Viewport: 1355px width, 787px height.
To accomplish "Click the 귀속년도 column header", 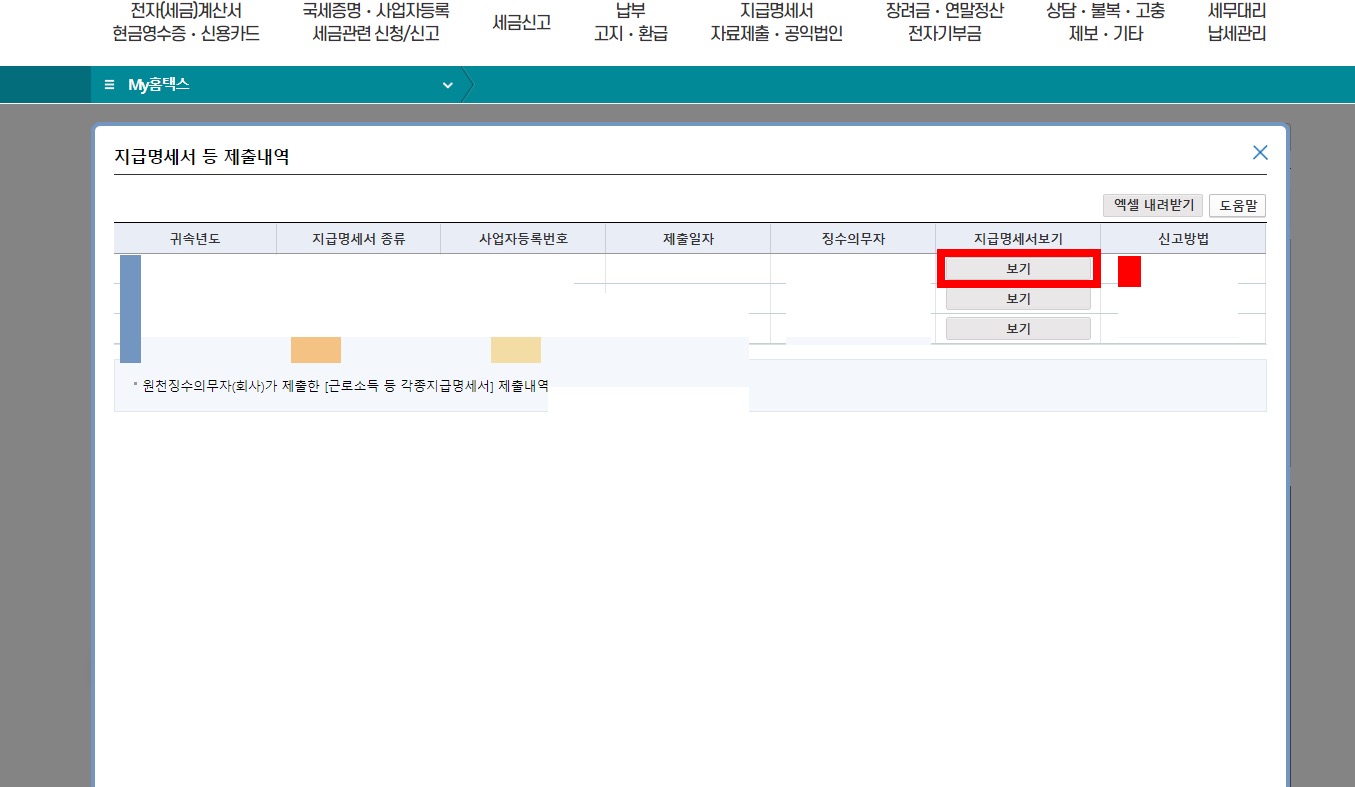I will (195, 237).
